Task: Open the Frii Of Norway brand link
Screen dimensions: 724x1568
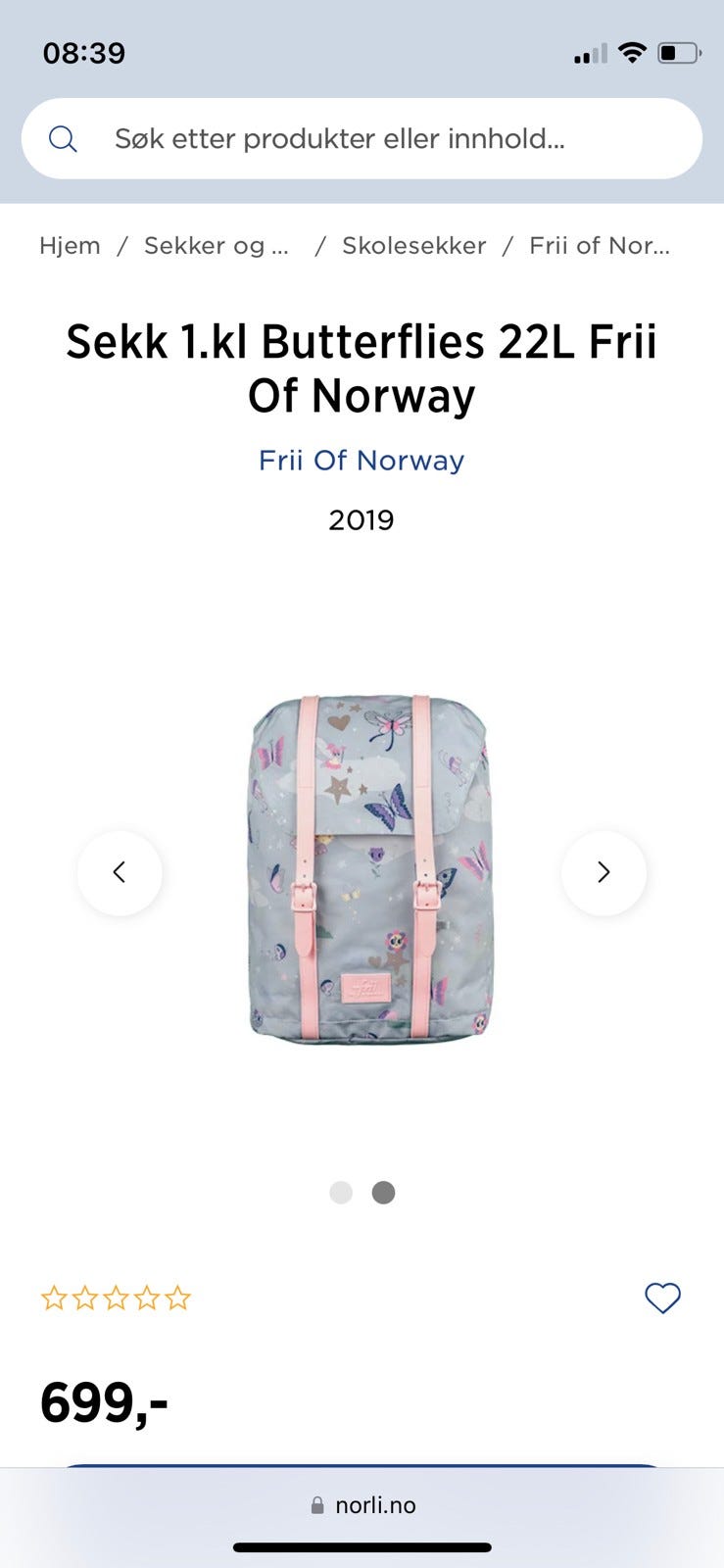Action: click(362, 461)
